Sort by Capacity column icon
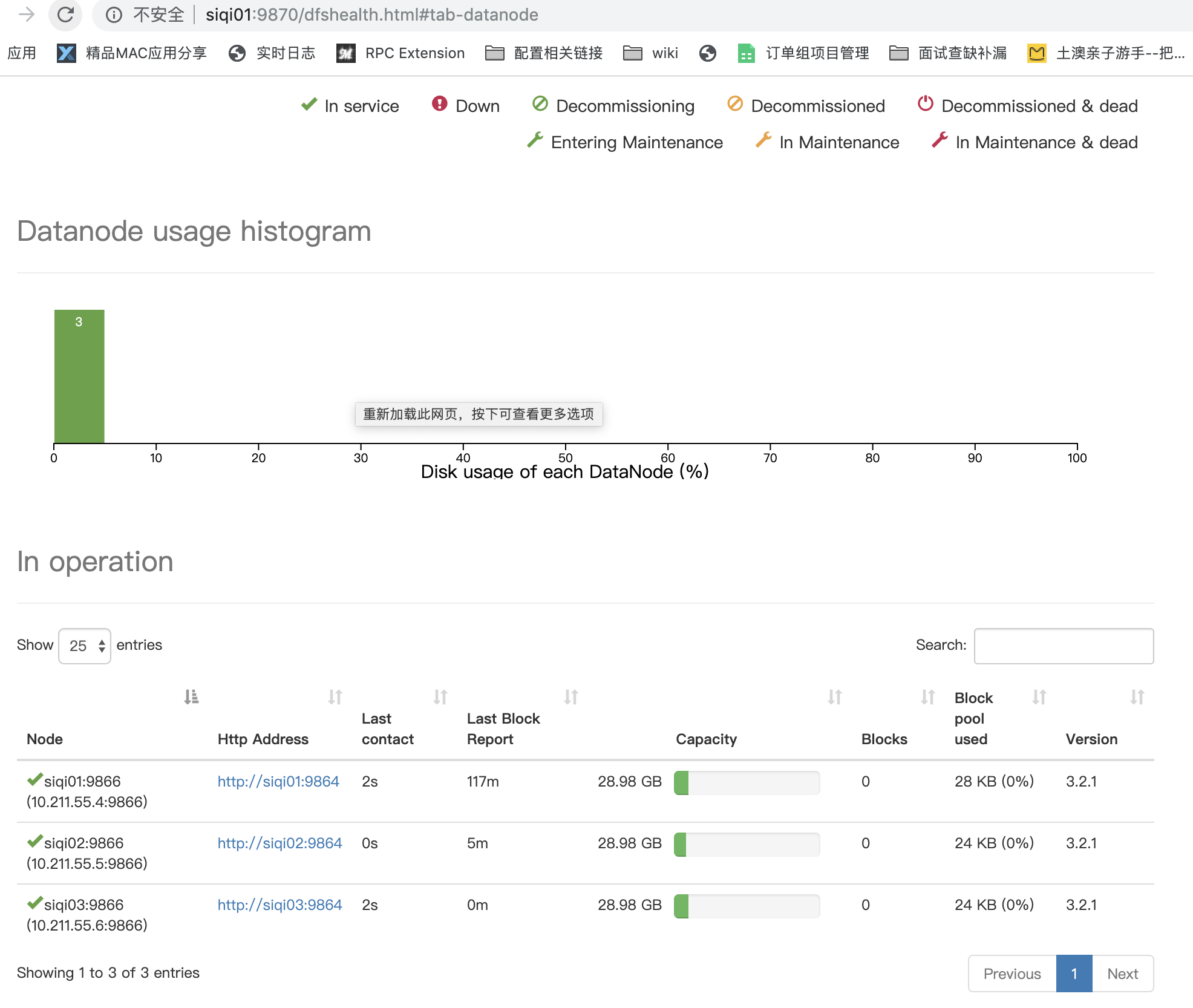The image size is (1193, 1008). [835, 697]
